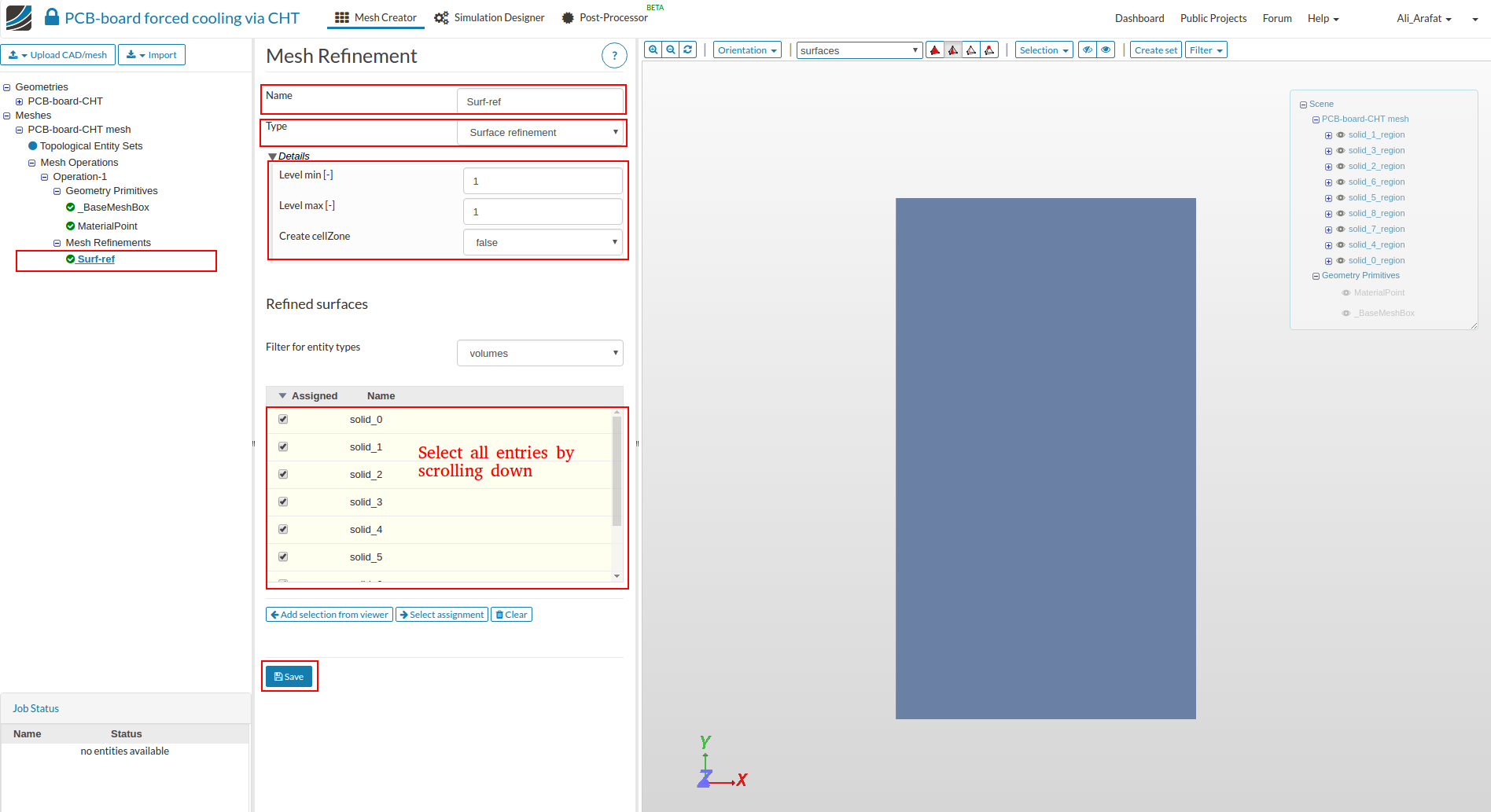Collapse the Mesh Refinements tree node
Viewport: 1491px width, 812px height.
click(x=57, y=243)
